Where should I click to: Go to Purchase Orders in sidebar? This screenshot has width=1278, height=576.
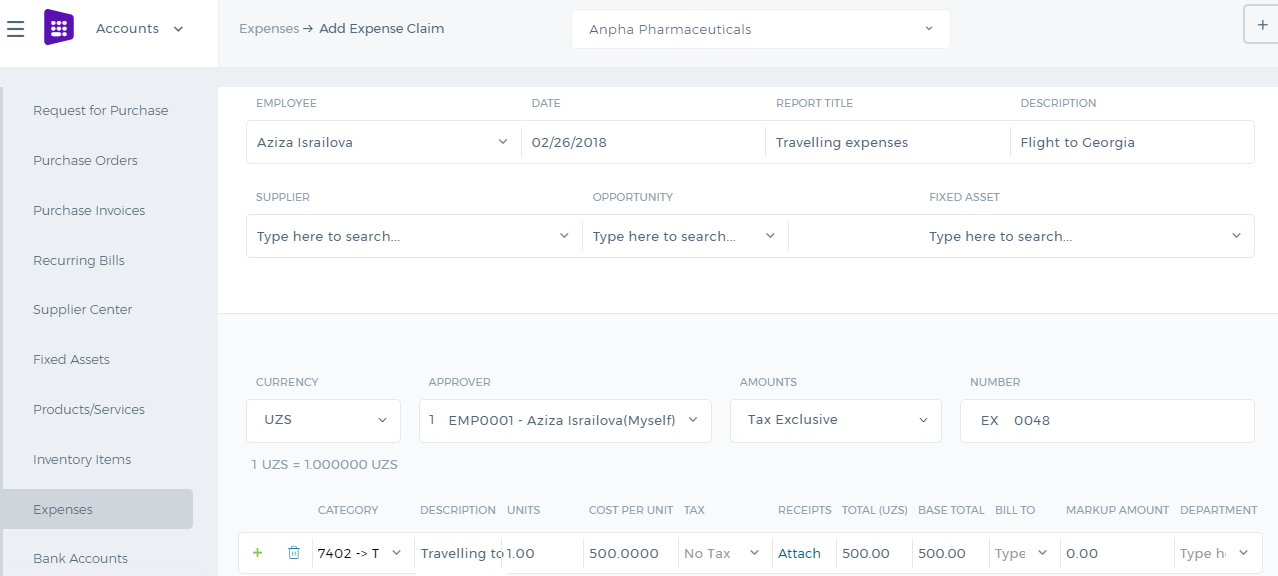[x=85, y=160]
